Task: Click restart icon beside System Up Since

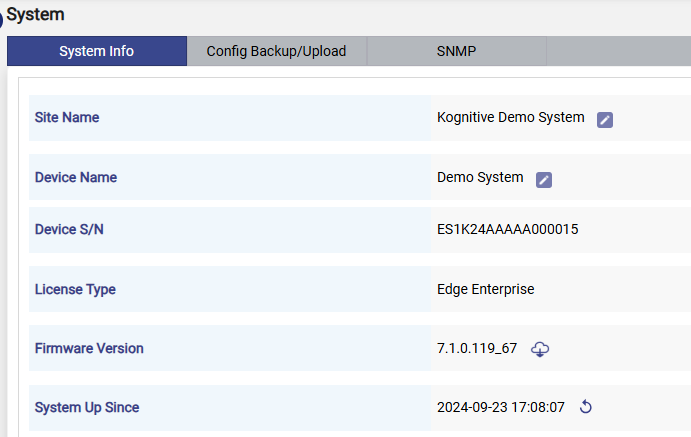Action: coord(587,407)
